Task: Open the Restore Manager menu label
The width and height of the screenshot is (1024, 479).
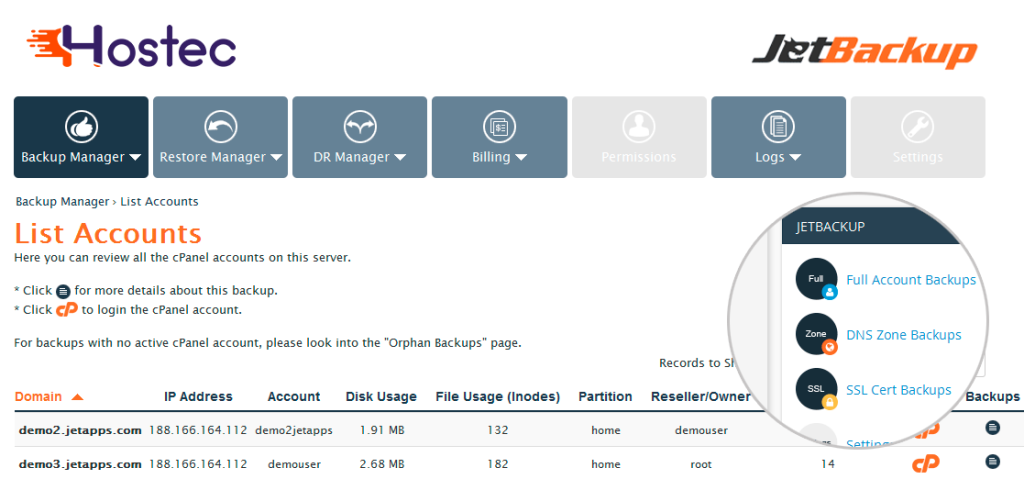Action: pyautogui.click(x=213, y=157)
